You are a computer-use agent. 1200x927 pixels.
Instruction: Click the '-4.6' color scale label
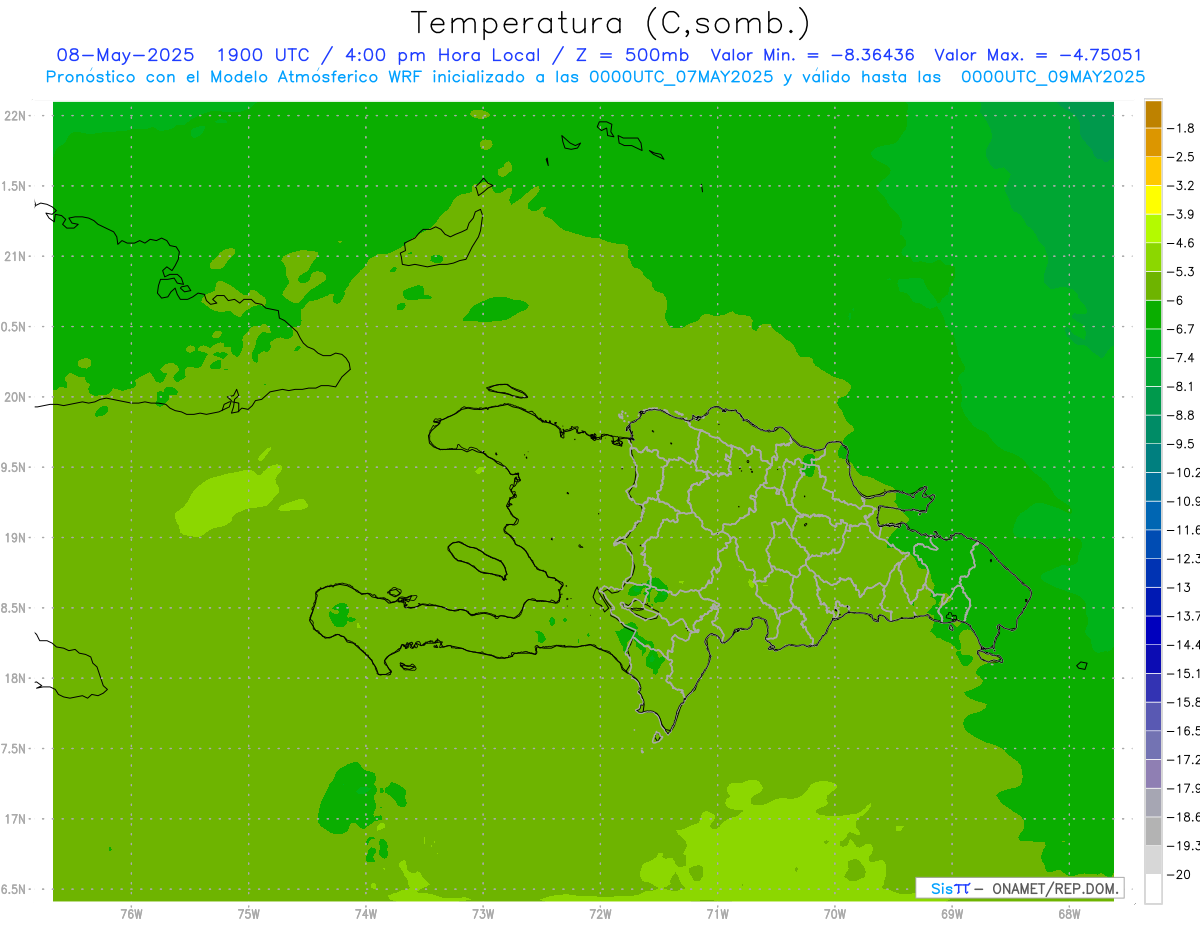pos(1181,243)
